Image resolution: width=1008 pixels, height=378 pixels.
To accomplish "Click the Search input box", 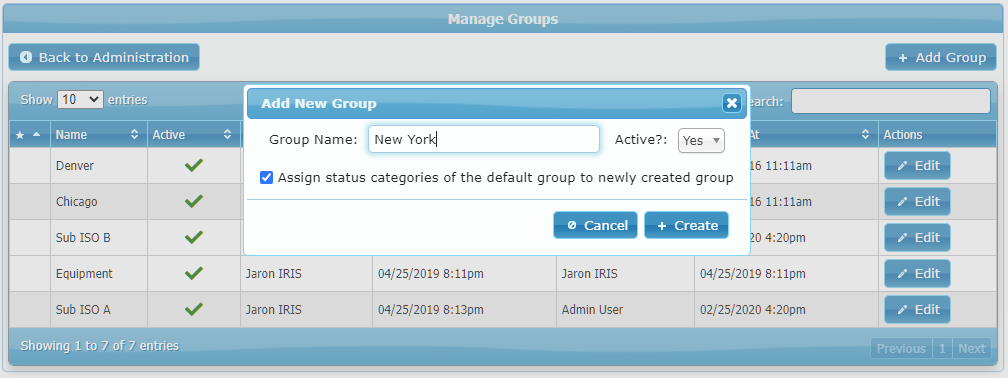I will (890, 101).
